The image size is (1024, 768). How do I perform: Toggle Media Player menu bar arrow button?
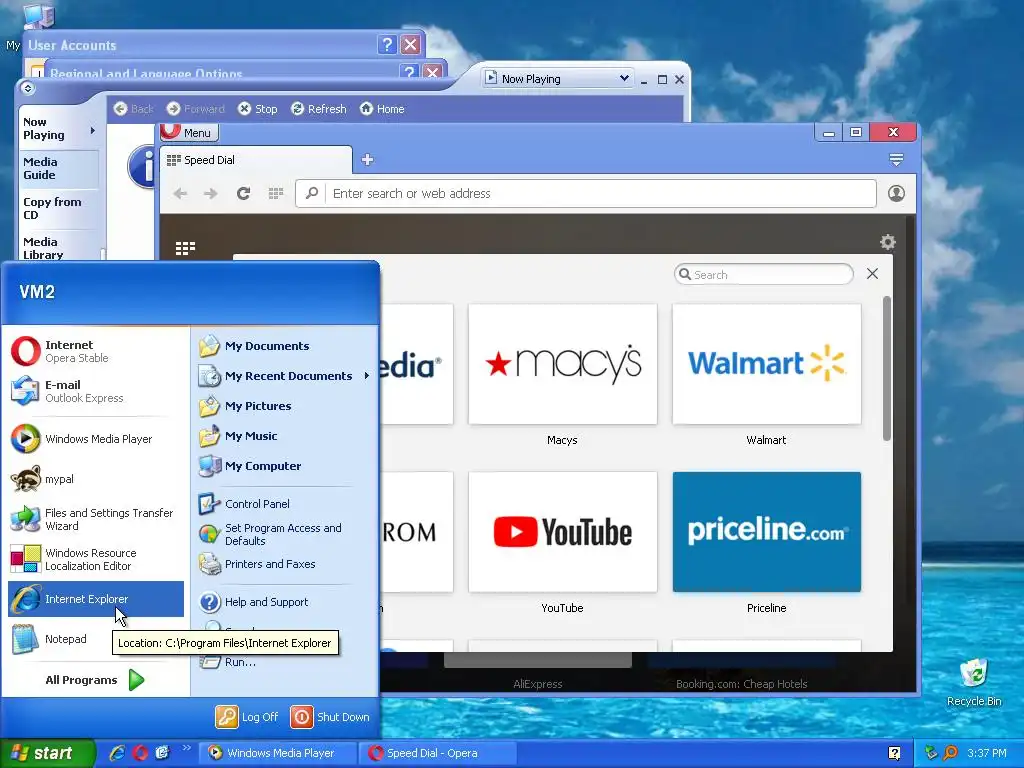click(27, 88)
